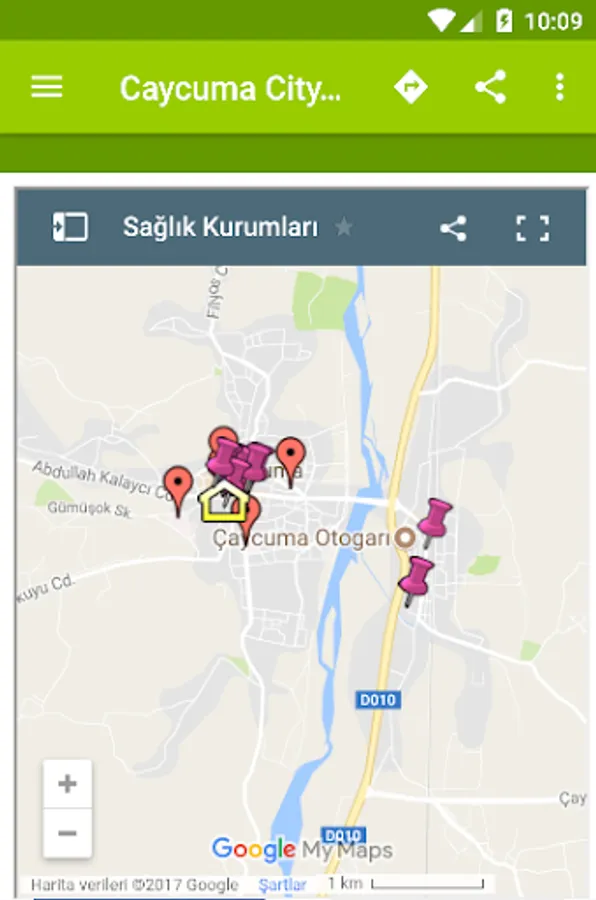
Task: Share the app via toolbar share icon
Action: (x=490, y=87)
